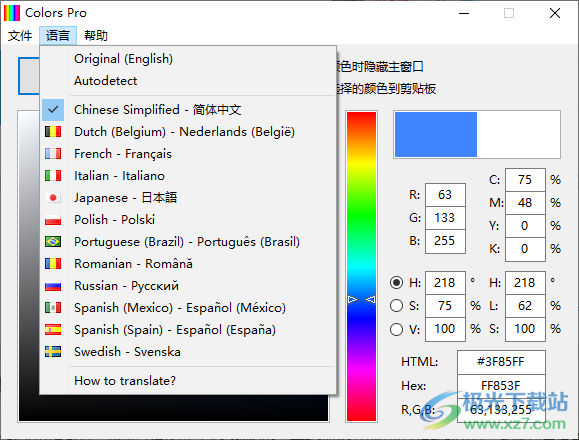This screenshot has width=579, height=440.
Task: Open the How to translate? entry
Action: point(188,381)
